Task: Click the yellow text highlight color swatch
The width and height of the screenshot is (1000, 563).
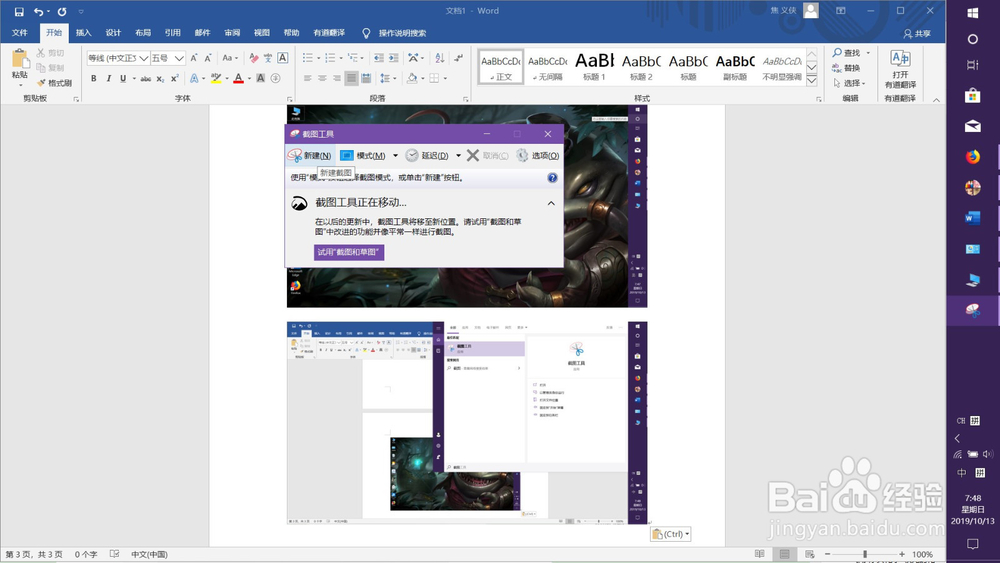Action: point(216,78)
